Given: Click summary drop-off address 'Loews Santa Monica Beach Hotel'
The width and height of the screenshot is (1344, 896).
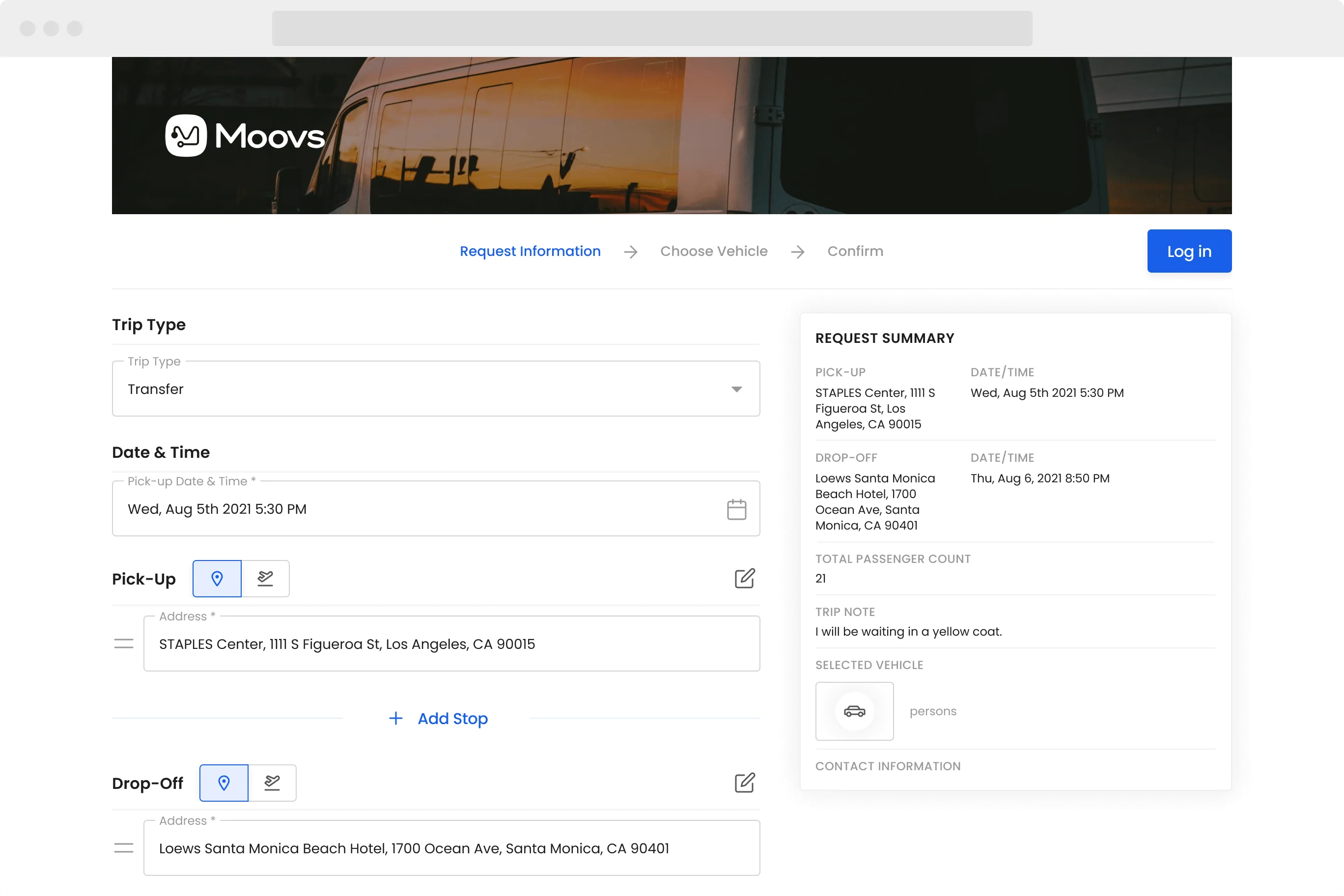Looking at the screenshot, I should click(x=875, y=501).
